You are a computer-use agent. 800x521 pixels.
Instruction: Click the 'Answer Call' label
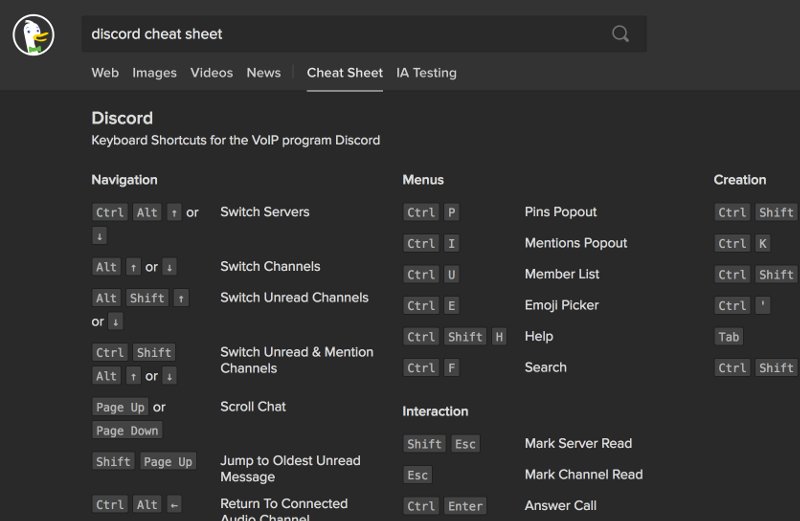(x=561, y=506)
